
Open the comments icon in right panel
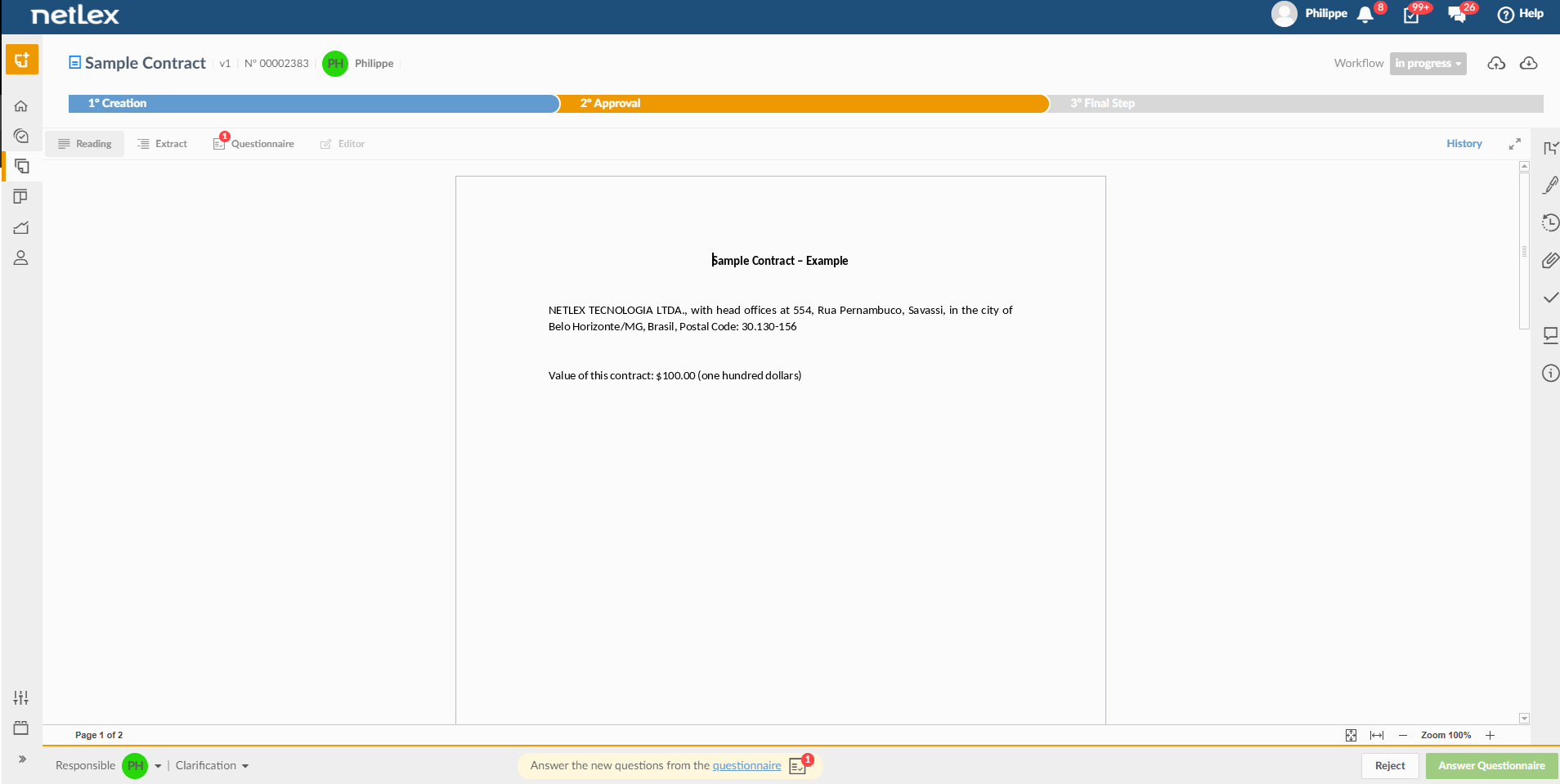[x=1550, y=335]
